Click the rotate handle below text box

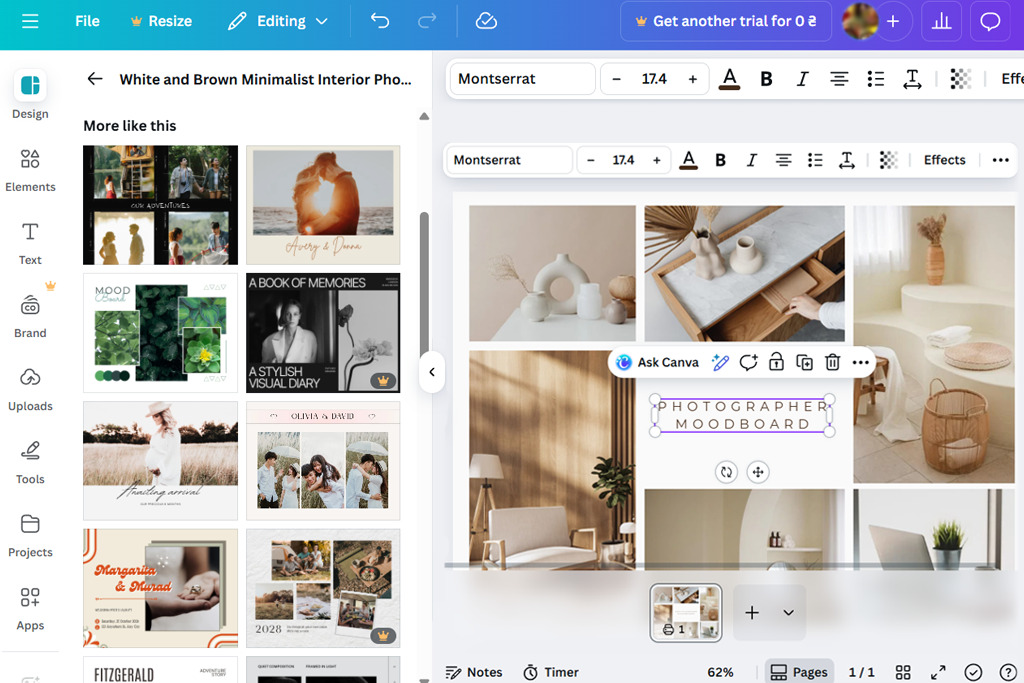point(726,472)
